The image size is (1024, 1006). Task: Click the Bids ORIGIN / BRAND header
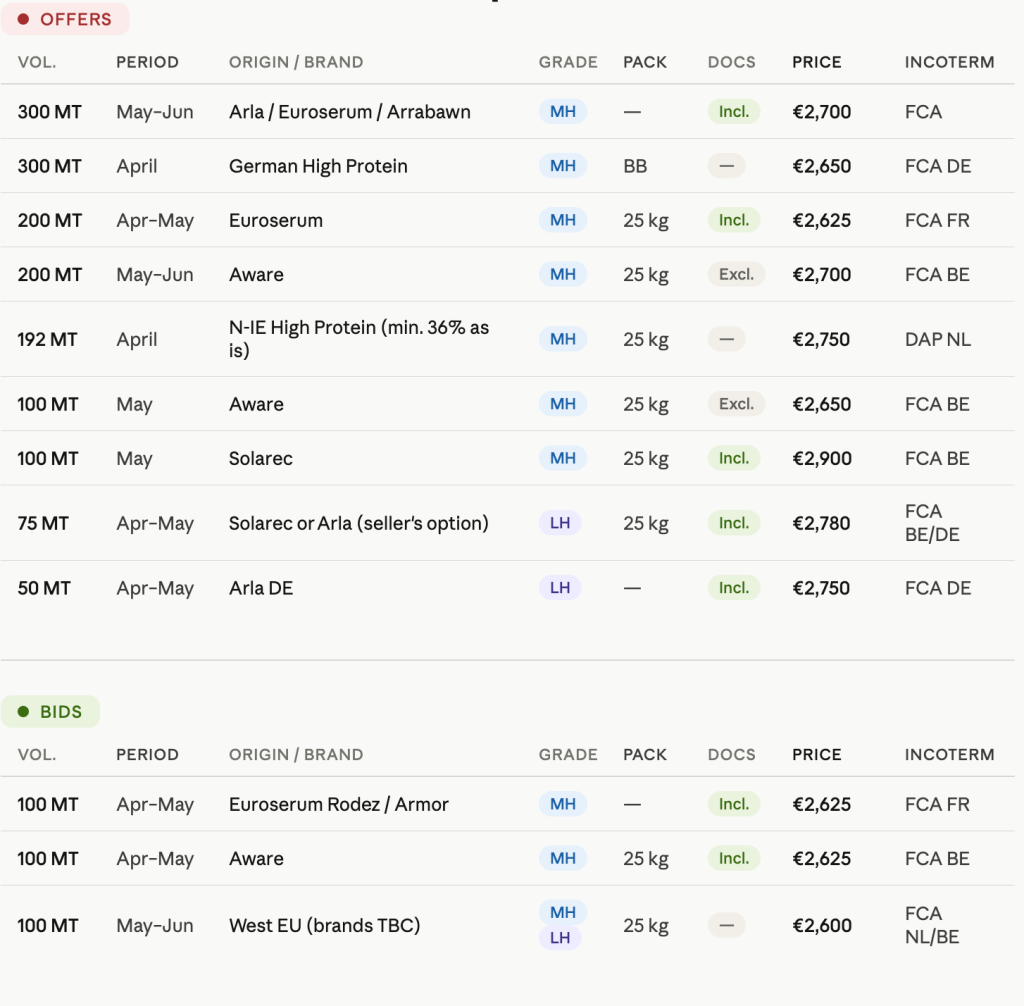coord(296,754)
